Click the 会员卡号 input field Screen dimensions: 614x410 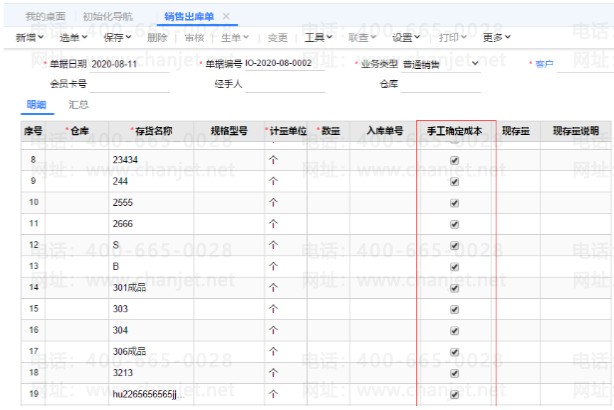(x=130, y=84)
